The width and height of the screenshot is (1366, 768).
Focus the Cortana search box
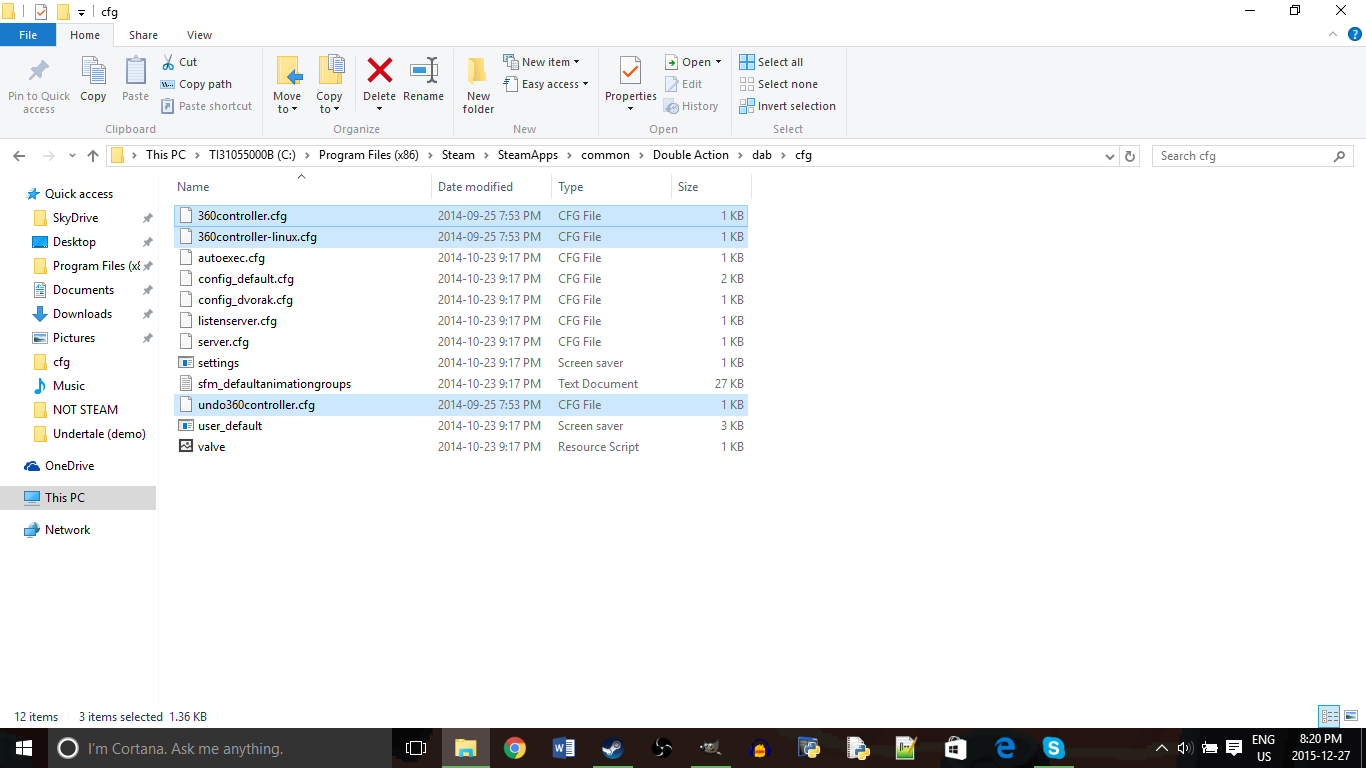tap(220, 748)
